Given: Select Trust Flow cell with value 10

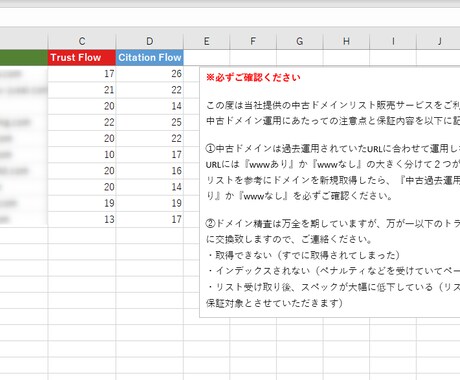Looking at the screenshot, I should click(82, 154).
